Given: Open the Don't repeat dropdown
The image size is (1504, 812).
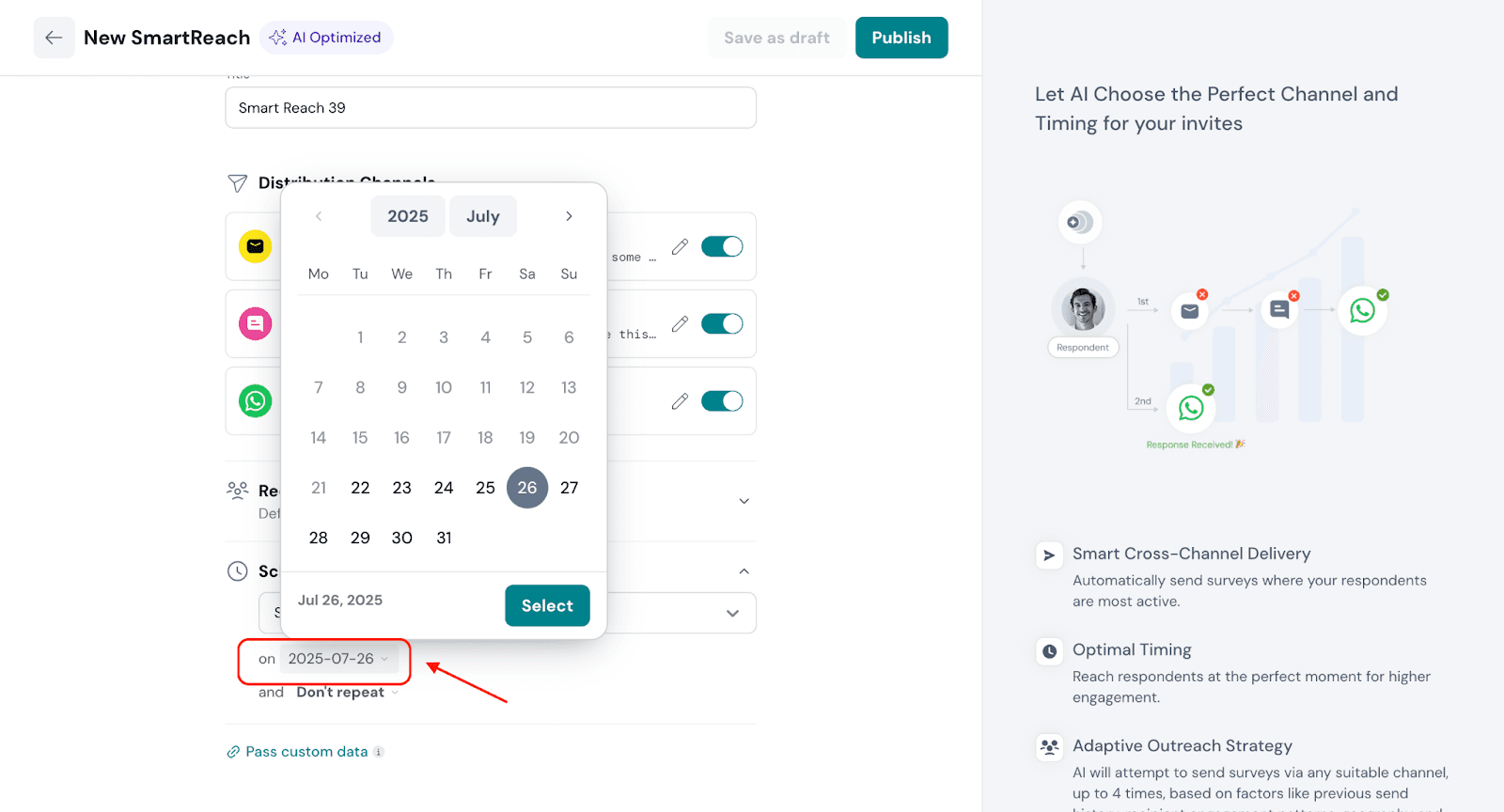Looking at the screenshot, I should click(346, 693).
